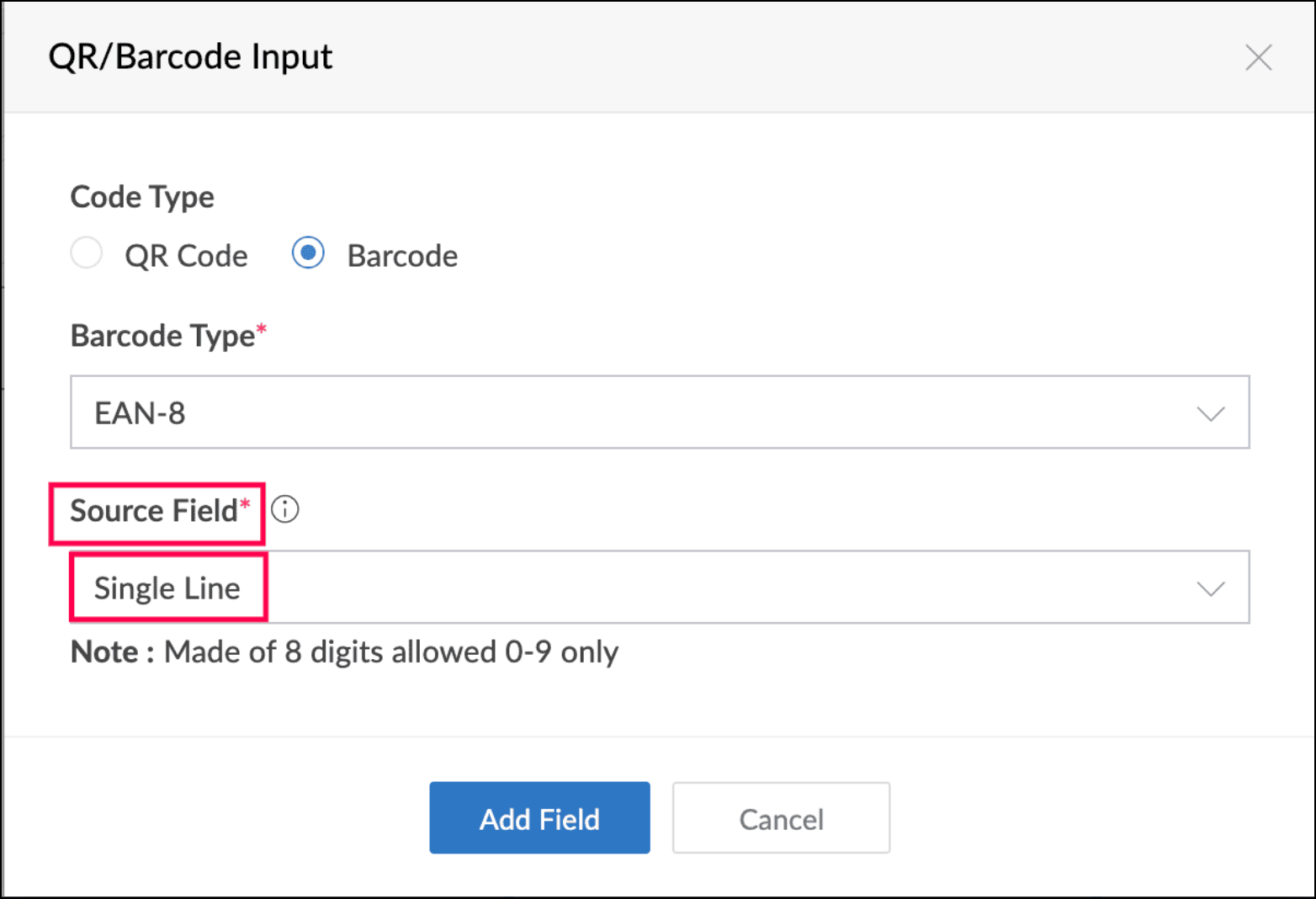Screen dimensions: 1316x899
Task: Click the Barcode Type field label
Action: pos(162,336)
